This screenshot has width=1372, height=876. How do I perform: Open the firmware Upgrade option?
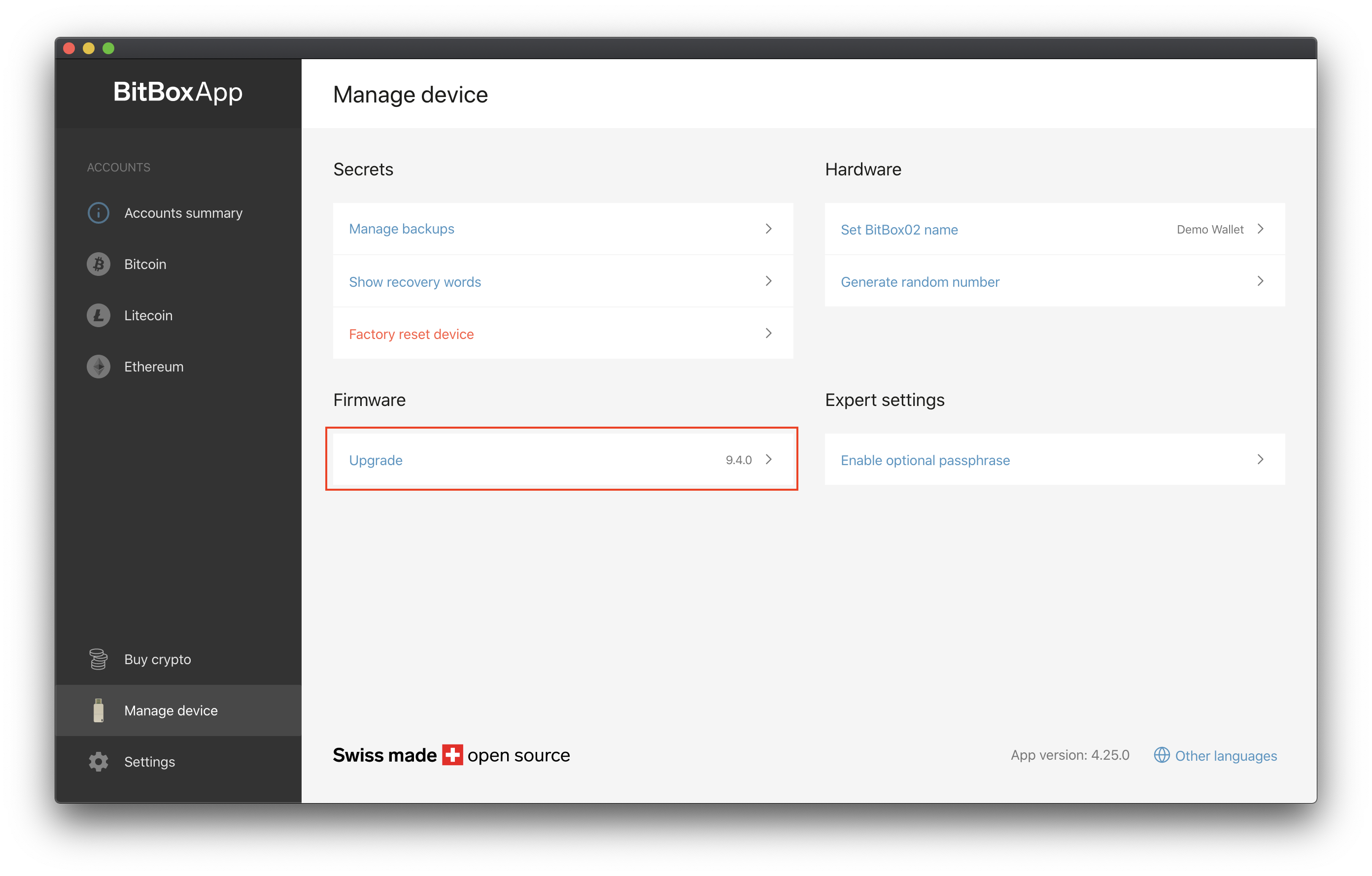point(563,460)
